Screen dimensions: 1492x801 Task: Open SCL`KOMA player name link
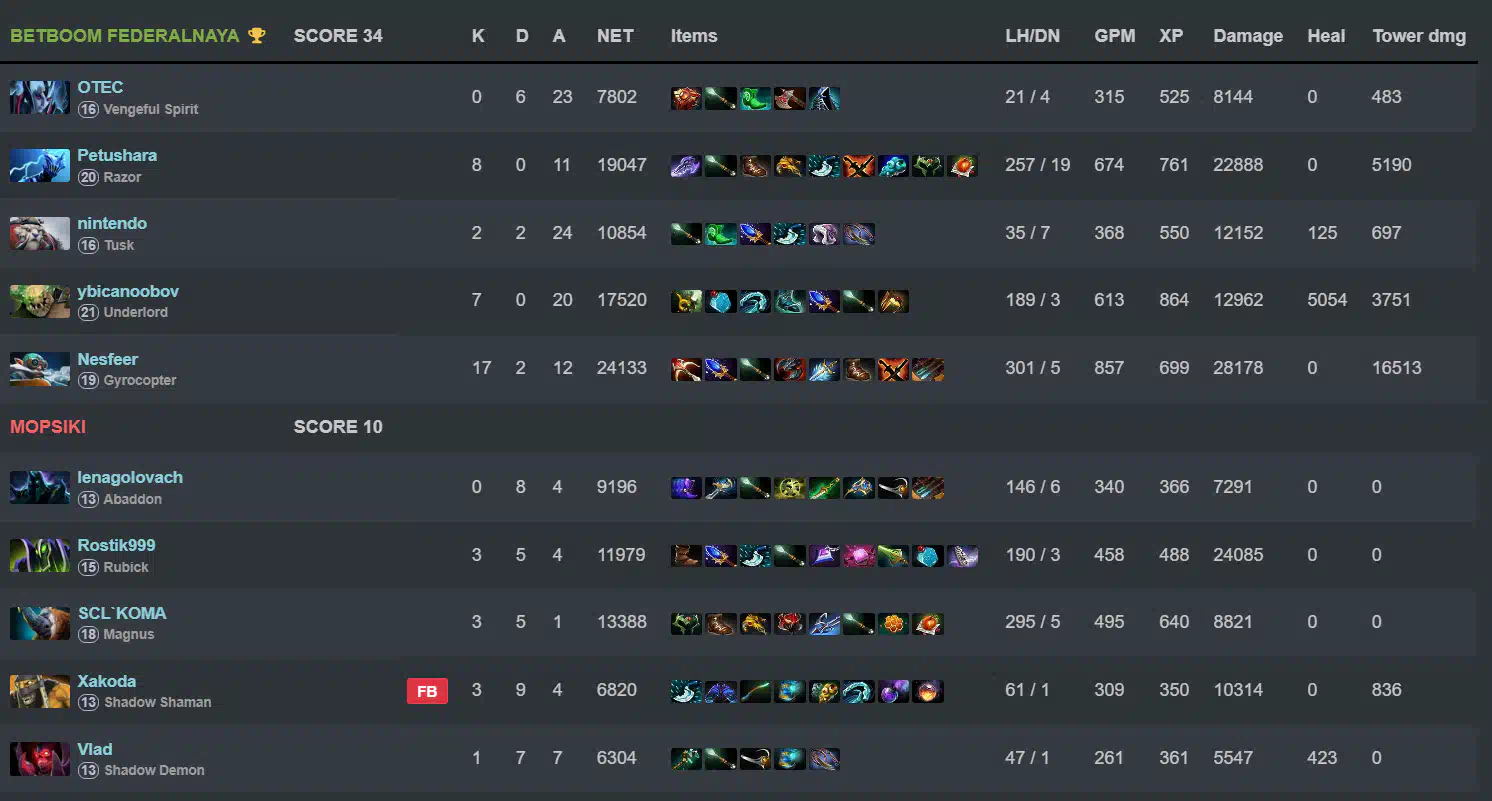[x=122, y=613]
